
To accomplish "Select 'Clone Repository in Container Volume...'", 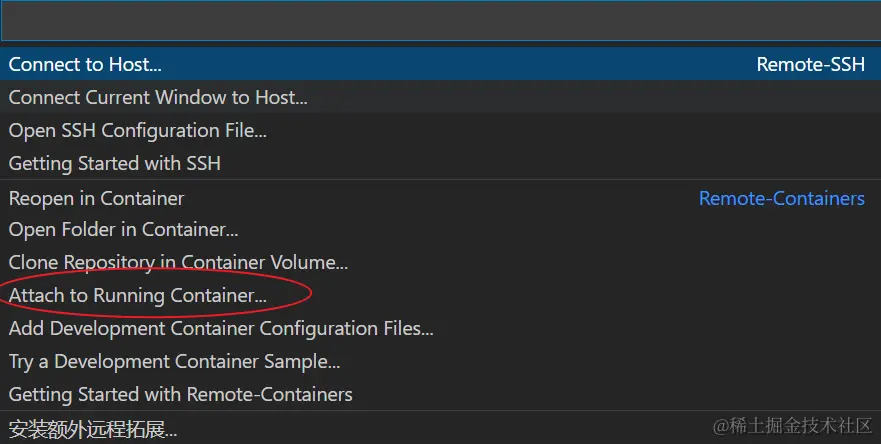I will tap(179, 263).
